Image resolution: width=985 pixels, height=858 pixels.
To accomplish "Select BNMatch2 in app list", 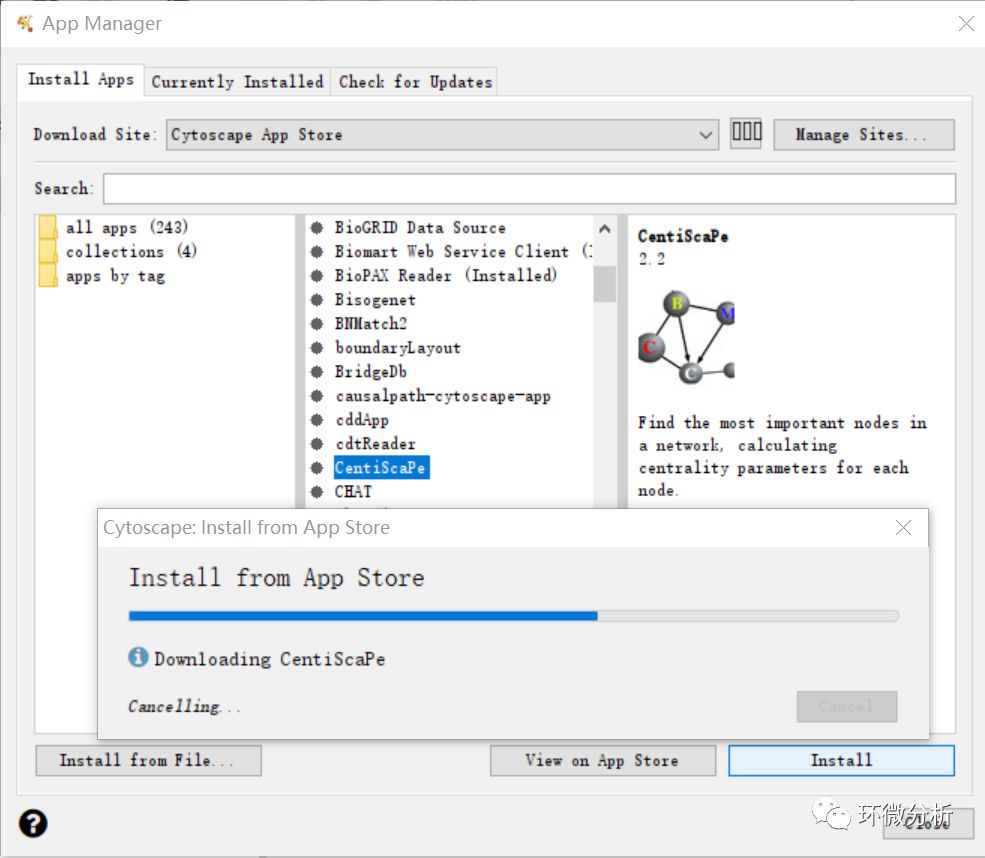I will click(x=370, y=323).
